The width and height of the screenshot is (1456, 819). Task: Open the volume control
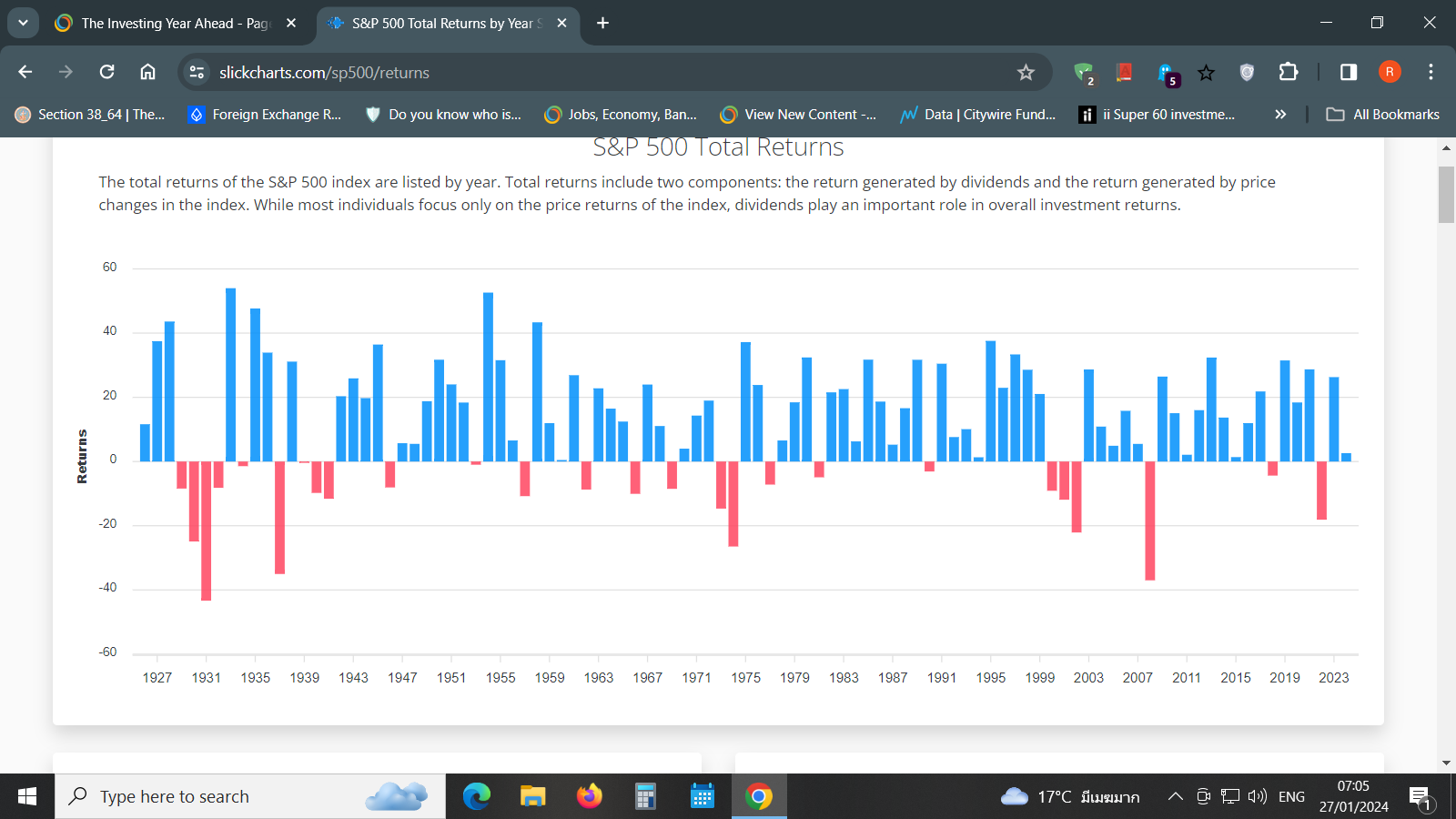1258,797
